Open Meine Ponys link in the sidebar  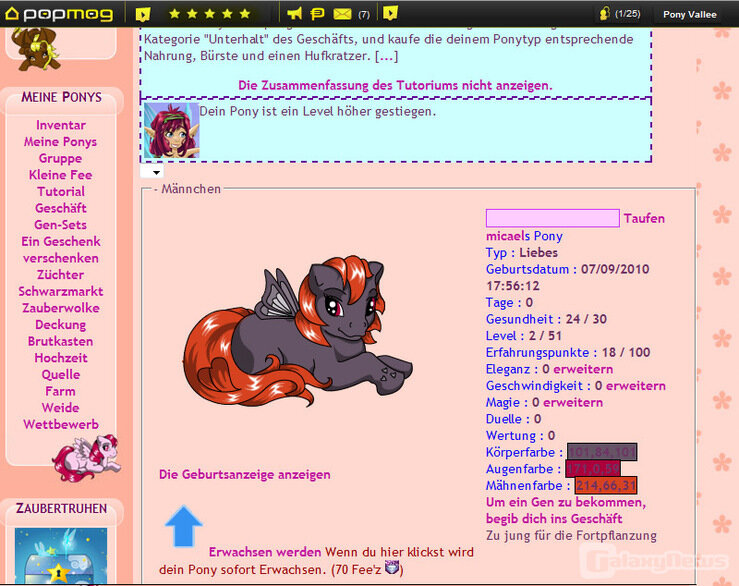point(60,141)
